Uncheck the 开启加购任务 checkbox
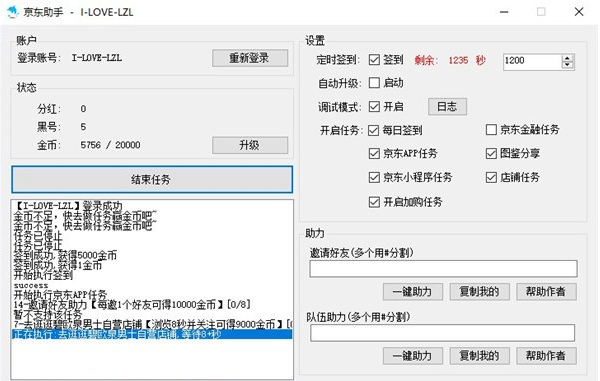Viewport: 600px width, 381px height. click(374, 202)
